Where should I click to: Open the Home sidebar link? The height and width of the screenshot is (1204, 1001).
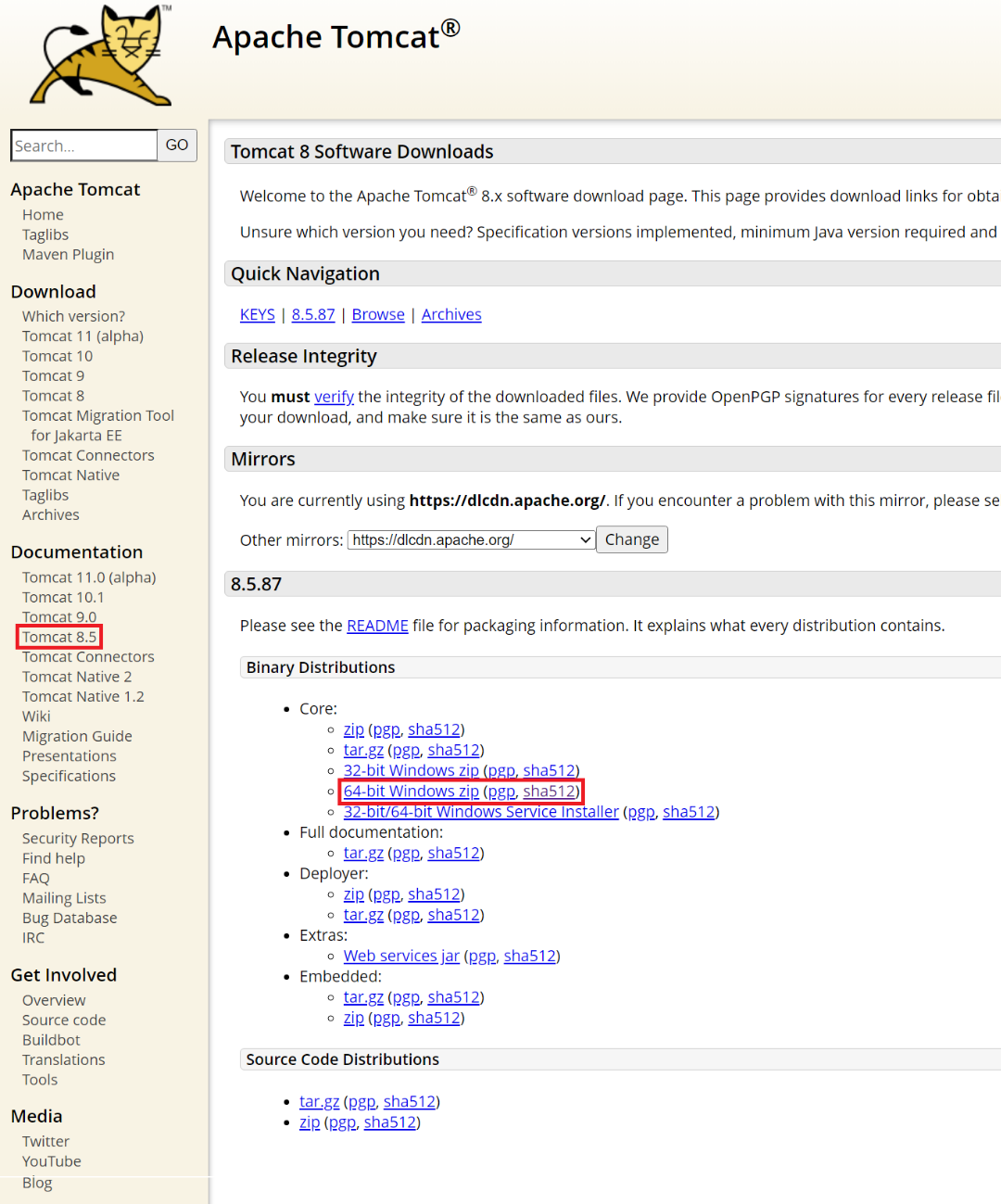[43, 215]
